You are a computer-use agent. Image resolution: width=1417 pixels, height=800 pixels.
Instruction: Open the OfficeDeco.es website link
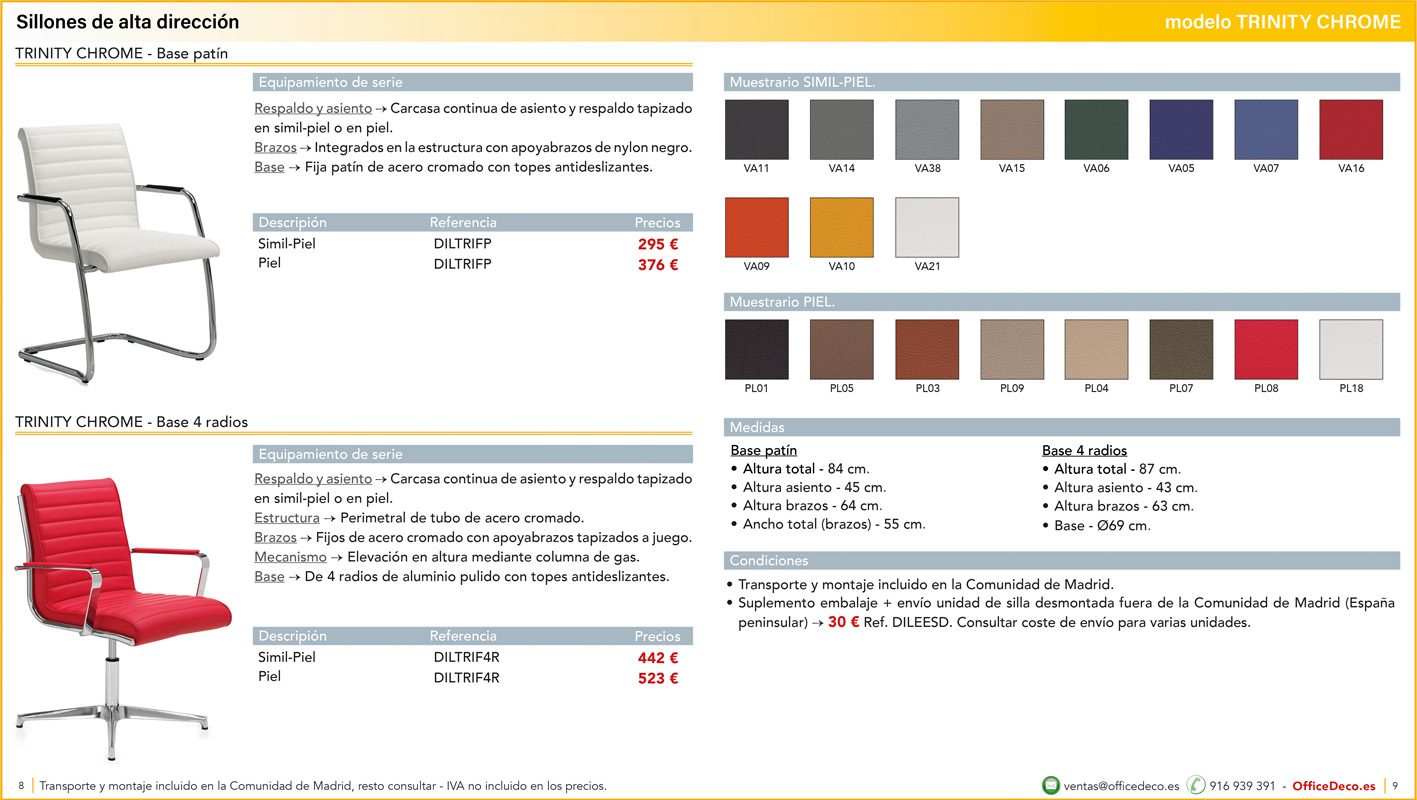tap(1333, 786)
